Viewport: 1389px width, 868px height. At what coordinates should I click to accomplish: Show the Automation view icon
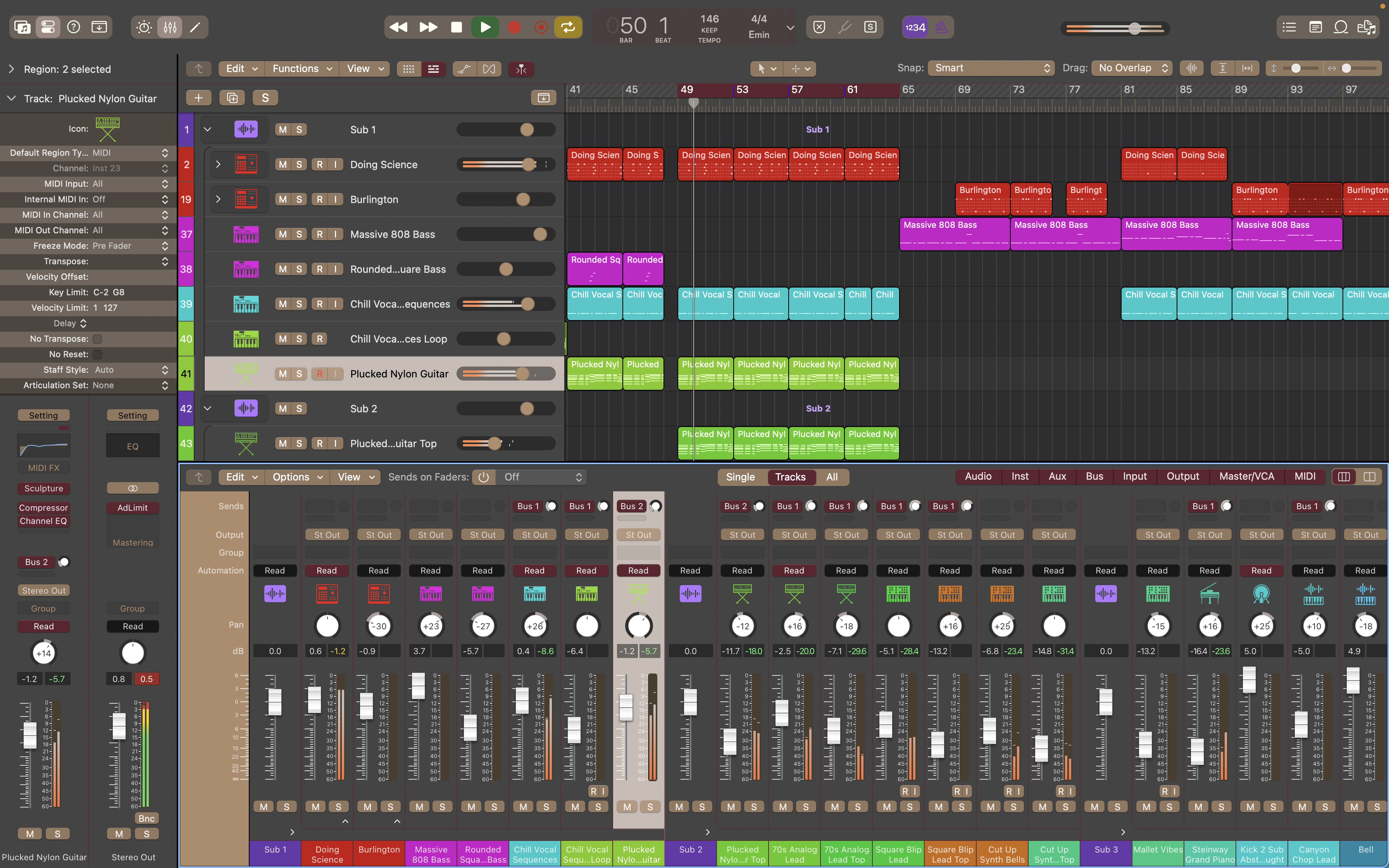464,69
